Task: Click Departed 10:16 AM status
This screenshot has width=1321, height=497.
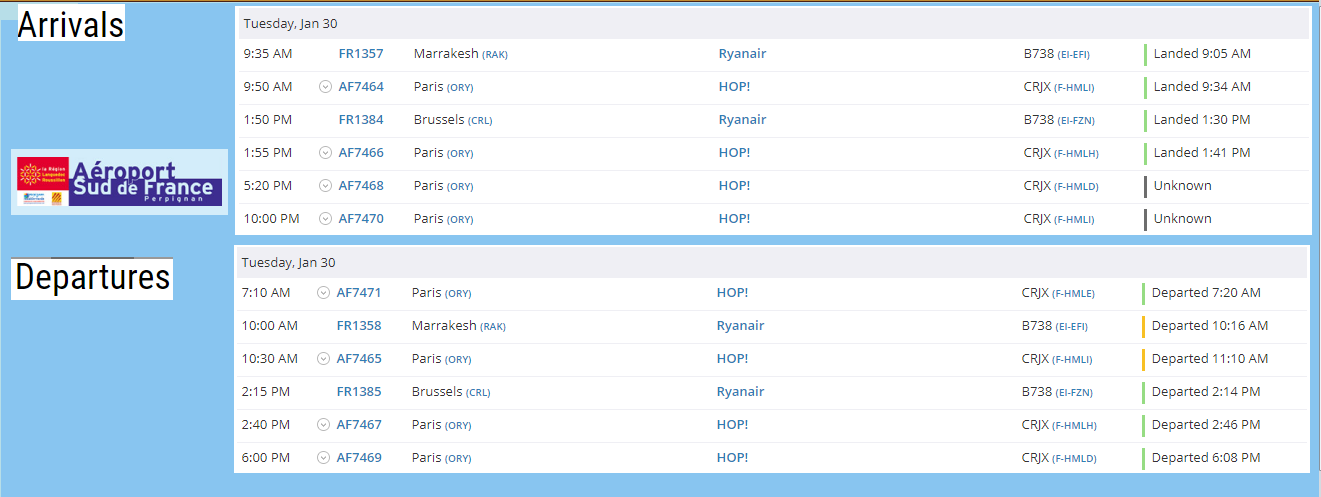Action: (x=1210, y=326)
